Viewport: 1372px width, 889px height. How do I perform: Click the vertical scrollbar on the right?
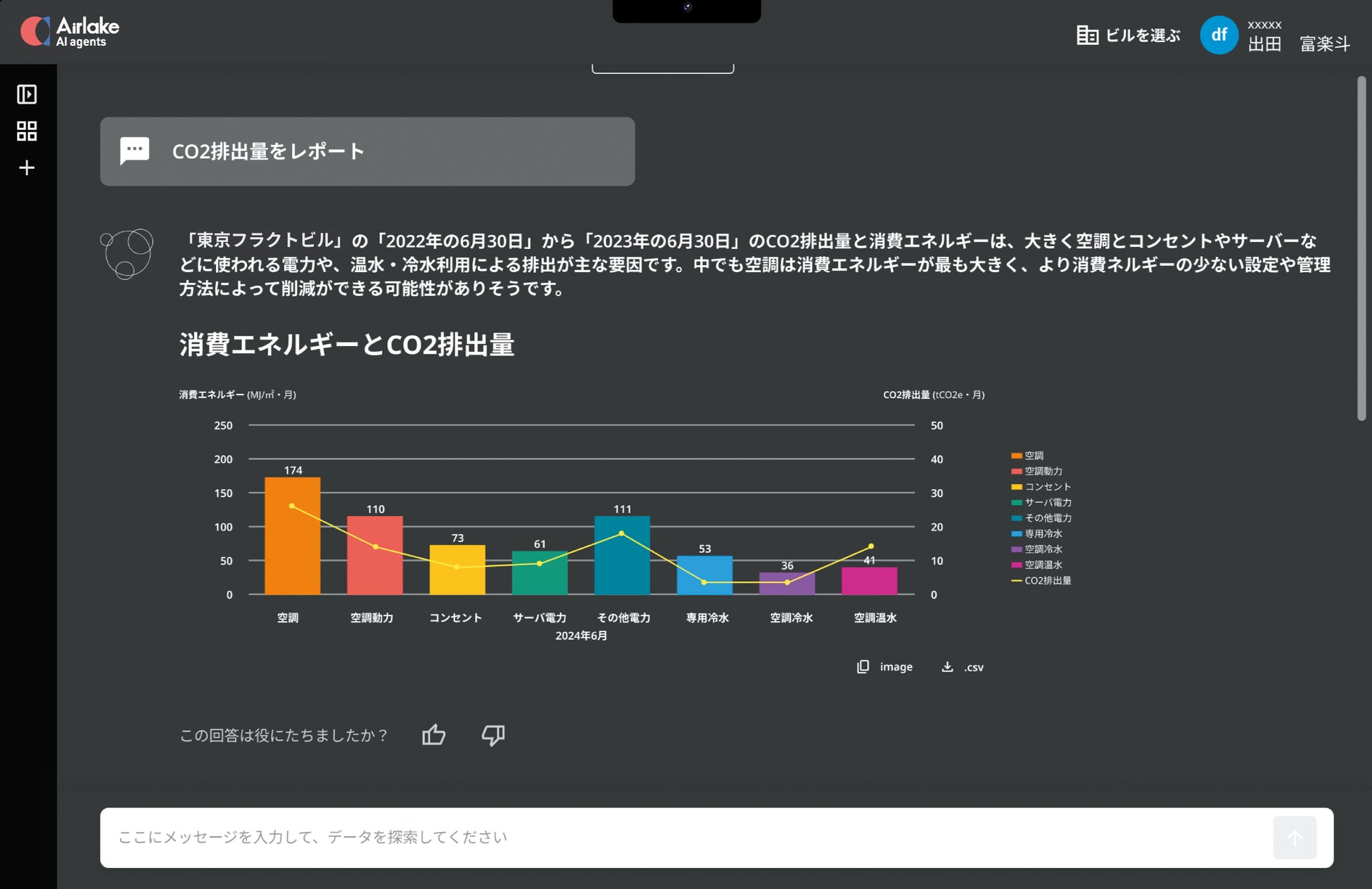click(1361, 250)
